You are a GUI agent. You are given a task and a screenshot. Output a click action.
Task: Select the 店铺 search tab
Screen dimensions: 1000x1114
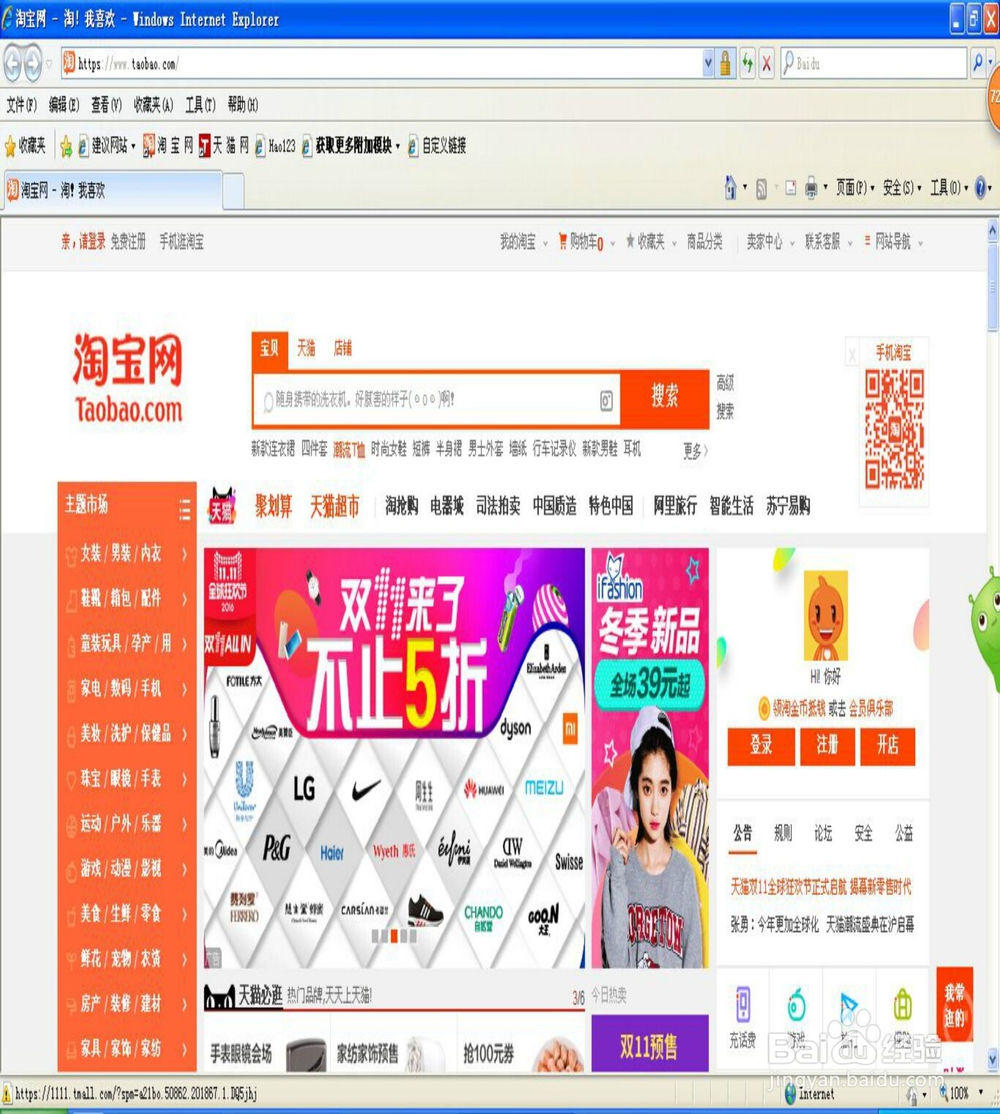(x=342, y=348)
